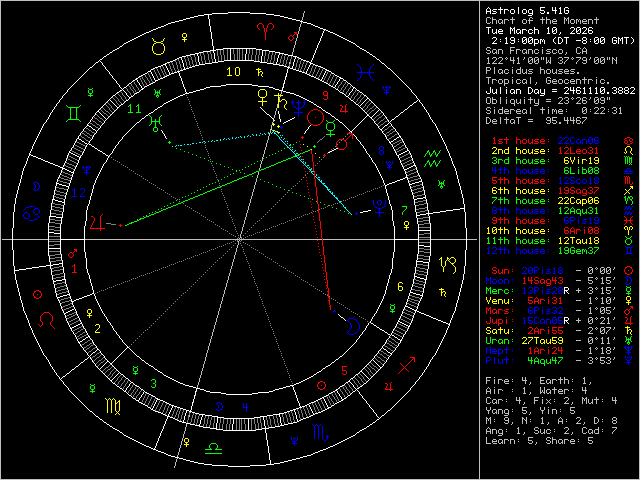Screen dimensions: 640x480
Task: Click the 'Tropical, Geocentric.' line
Action: (548, 80)
